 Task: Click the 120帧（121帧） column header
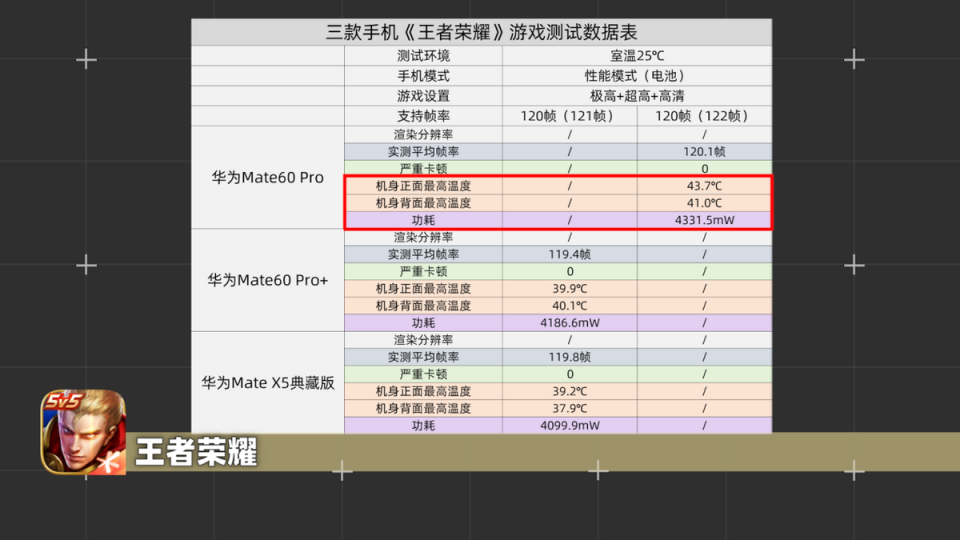[569, 116]
